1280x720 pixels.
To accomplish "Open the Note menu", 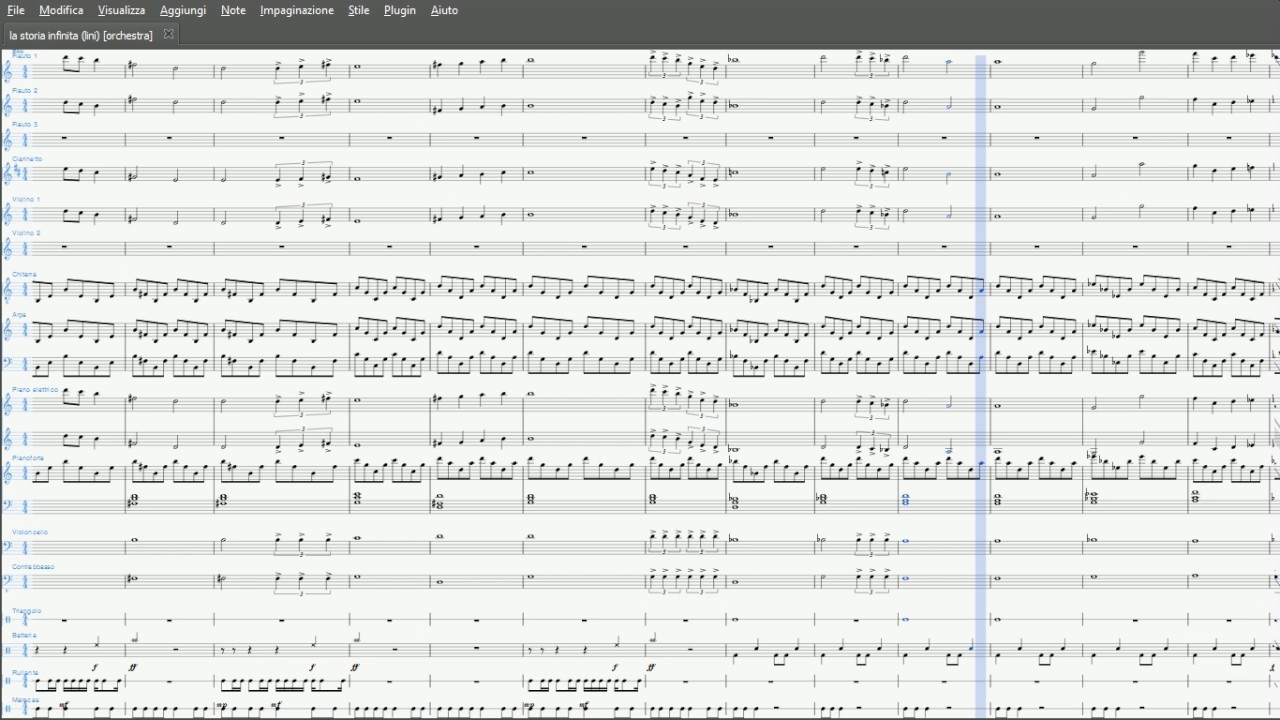I will click(x=233, y=10).
